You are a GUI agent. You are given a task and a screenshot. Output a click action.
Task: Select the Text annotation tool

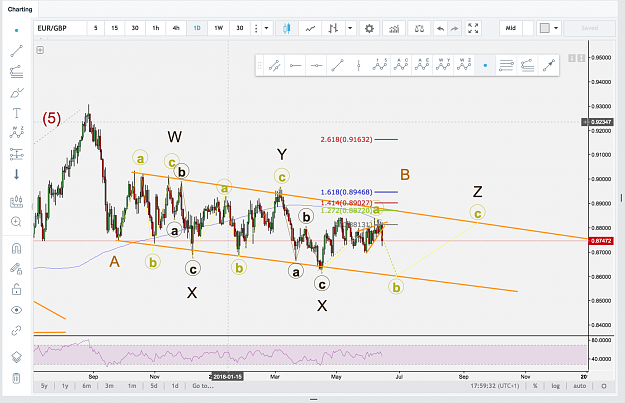tap(16, 113)
